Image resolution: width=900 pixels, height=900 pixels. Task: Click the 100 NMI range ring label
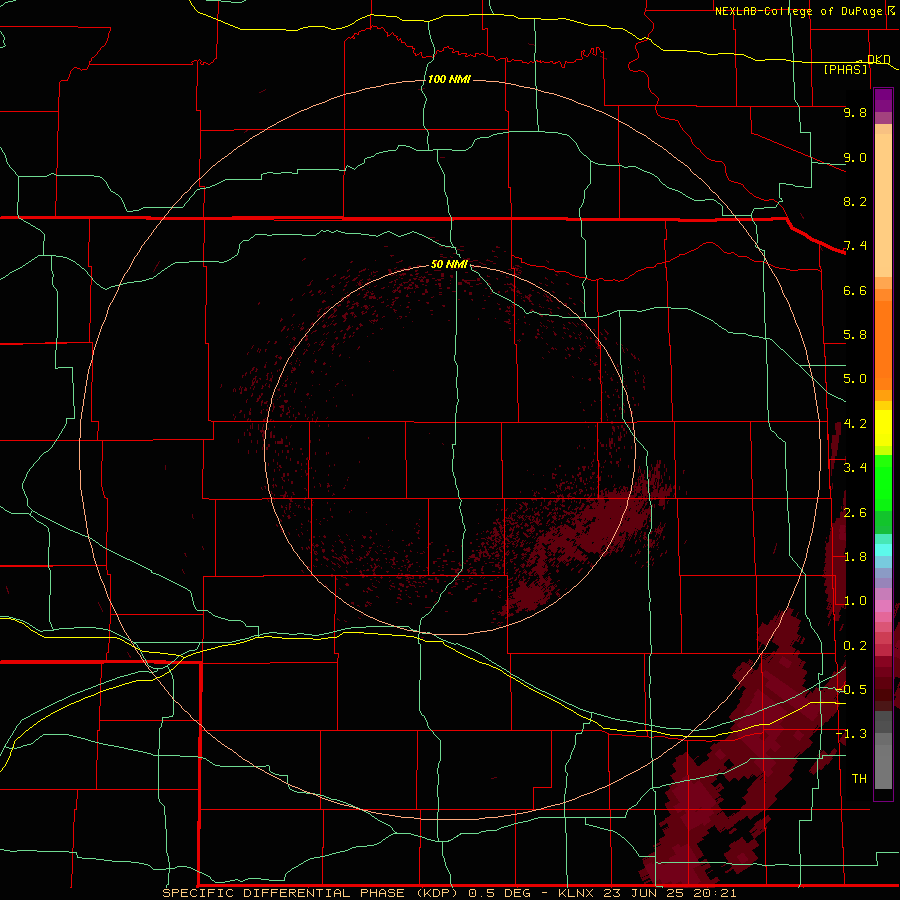click(x=449, y=79)
